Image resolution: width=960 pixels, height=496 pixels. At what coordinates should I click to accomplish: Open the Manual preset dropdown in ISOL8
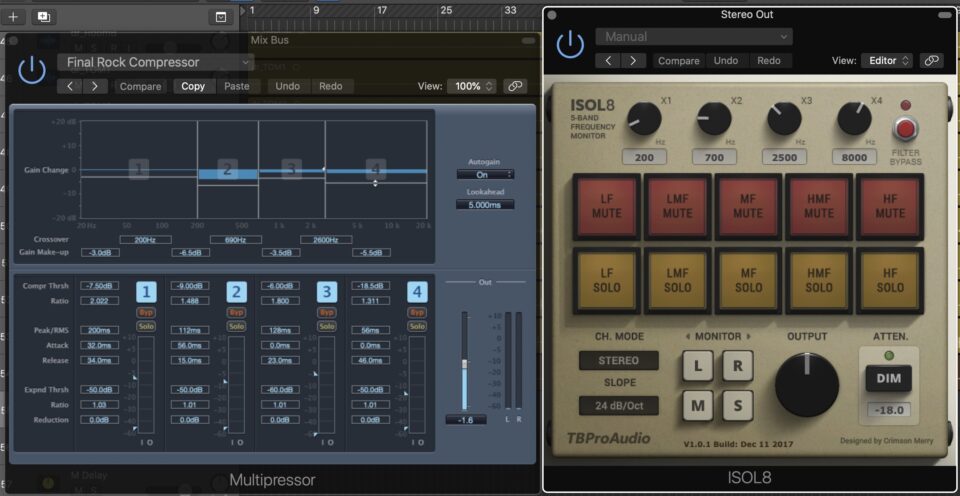(x=693, y=37)
